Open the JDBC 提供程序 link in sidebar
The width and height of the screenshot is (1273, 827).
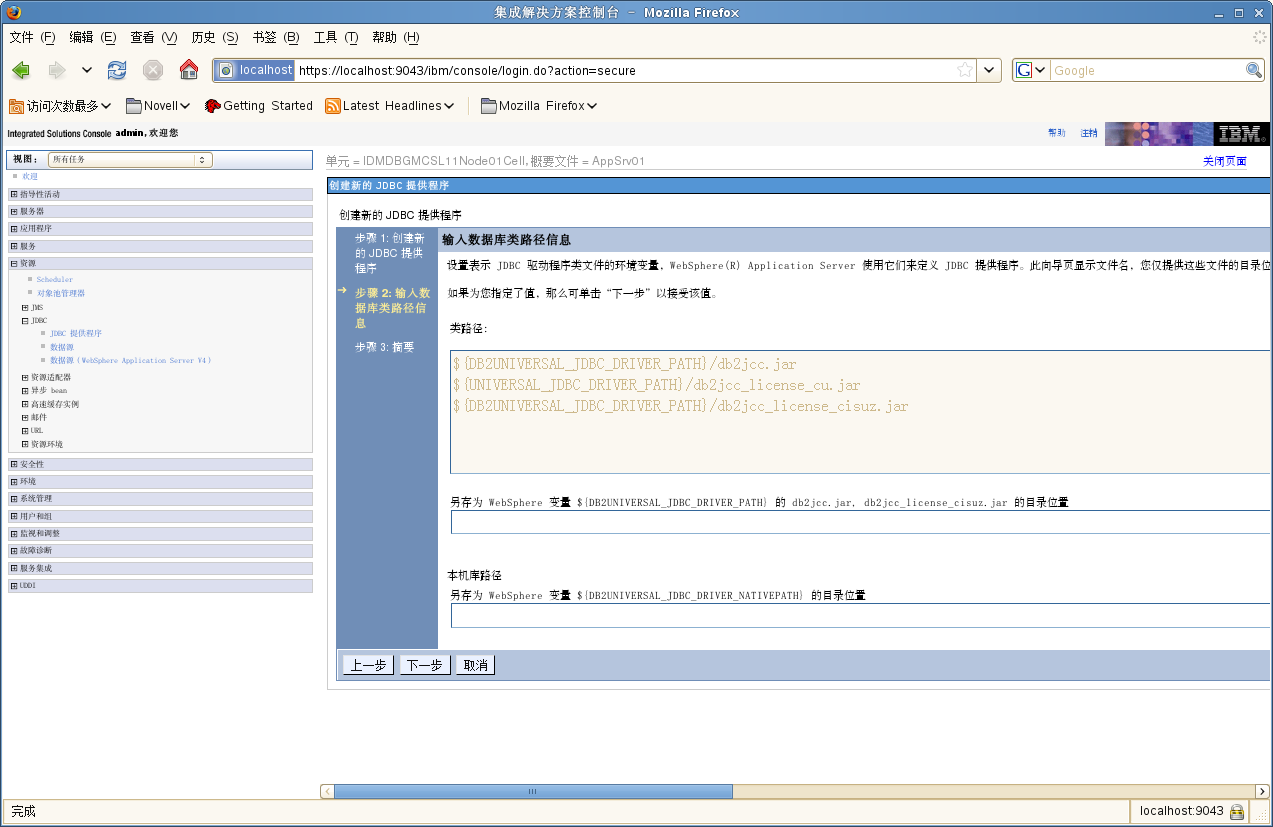tap(76, 333)
